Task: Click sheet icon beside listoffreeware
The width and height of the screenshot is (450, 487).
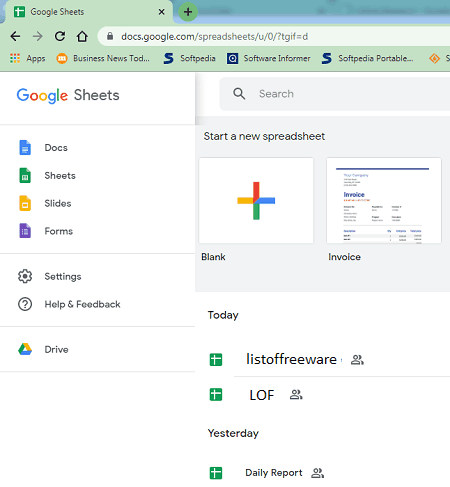Action: pyautogui.click(x=216, y=360)
